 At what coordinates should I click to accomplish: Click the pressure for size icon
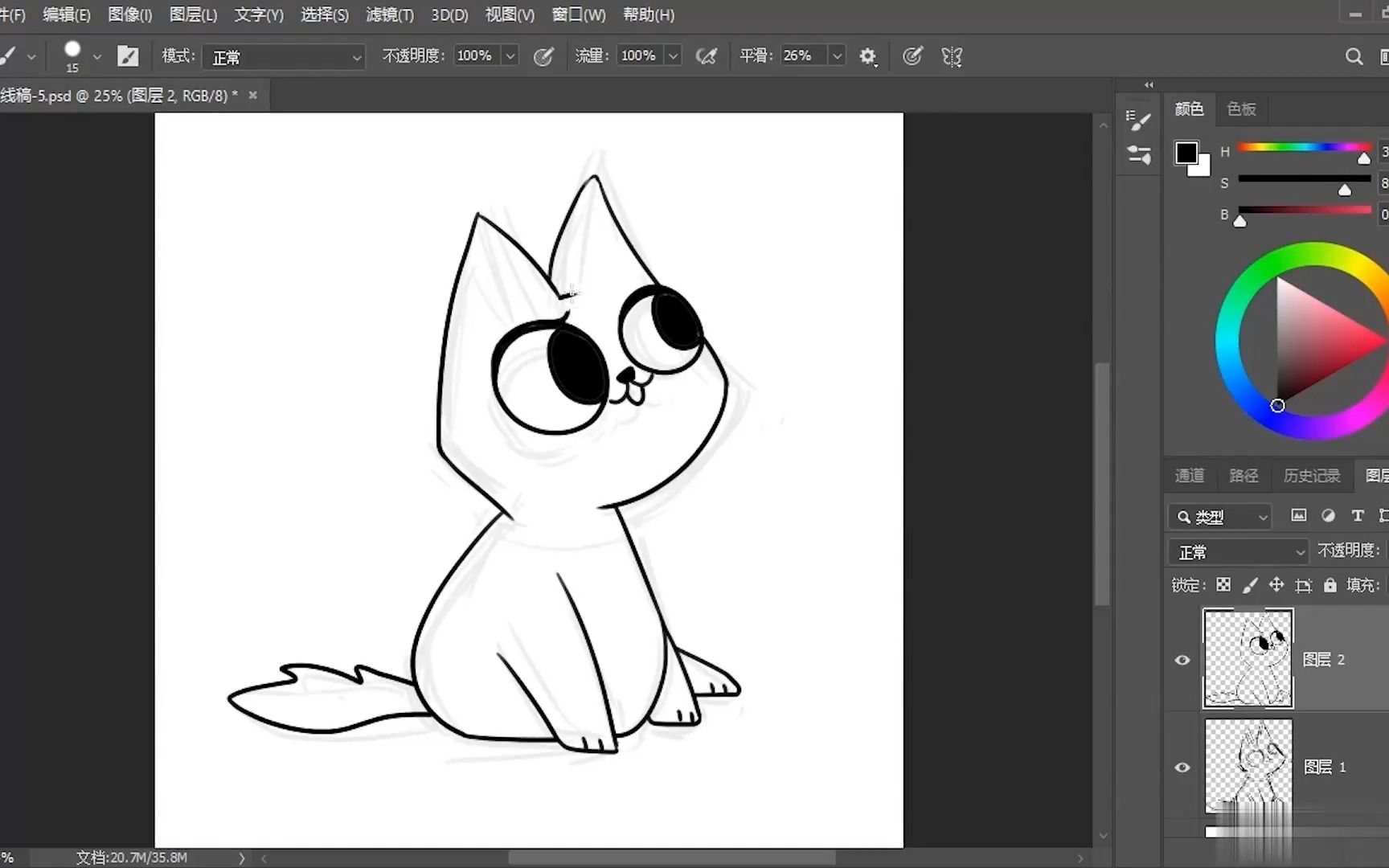point(912,56)
